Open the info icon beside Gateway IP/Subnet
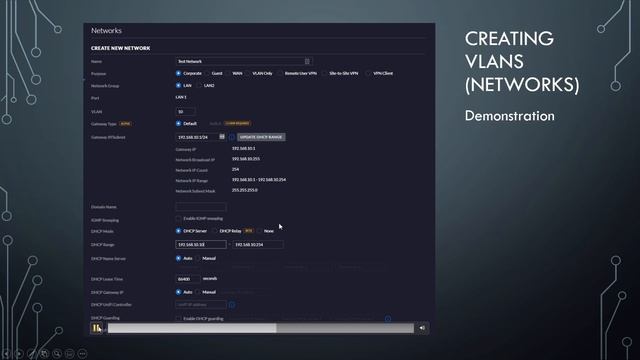Viewport: 640px width, 360px height. (x=232, y=137)
